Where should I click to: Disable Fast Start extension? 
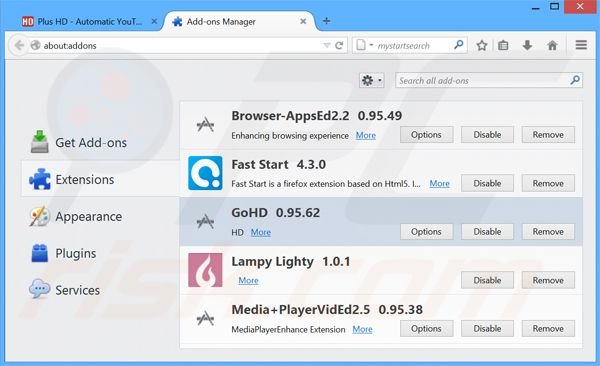tap(487, 183)
